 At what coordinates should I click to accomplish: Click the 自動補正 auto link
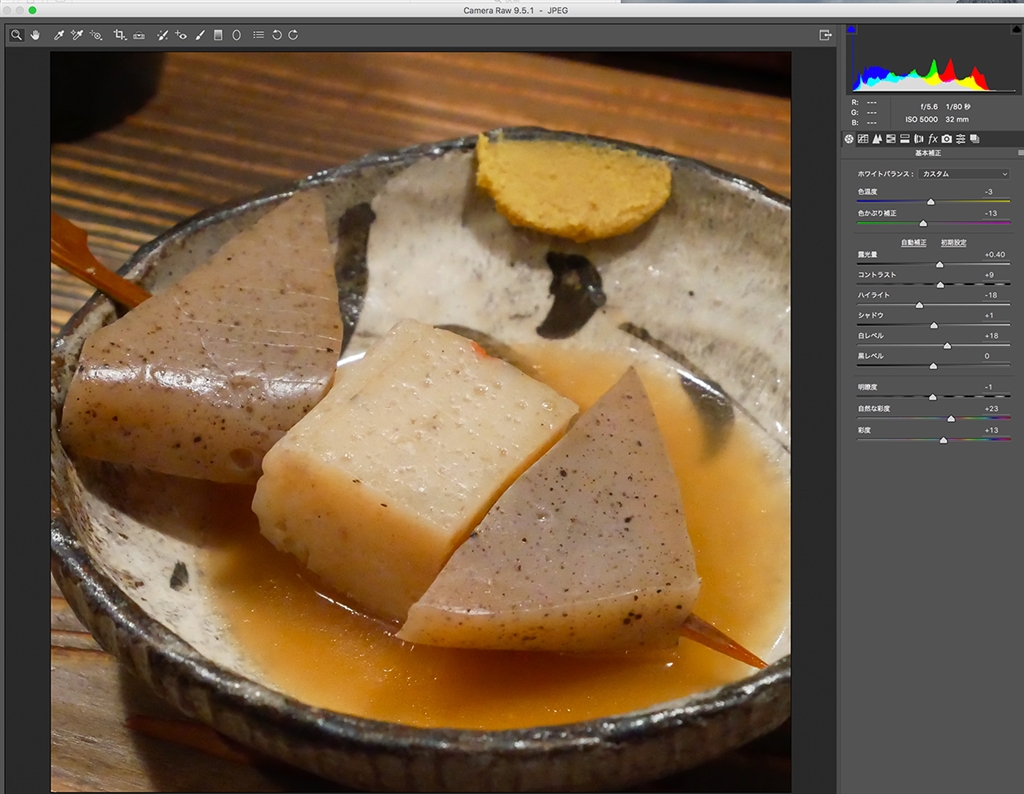[x=913, y=243]
